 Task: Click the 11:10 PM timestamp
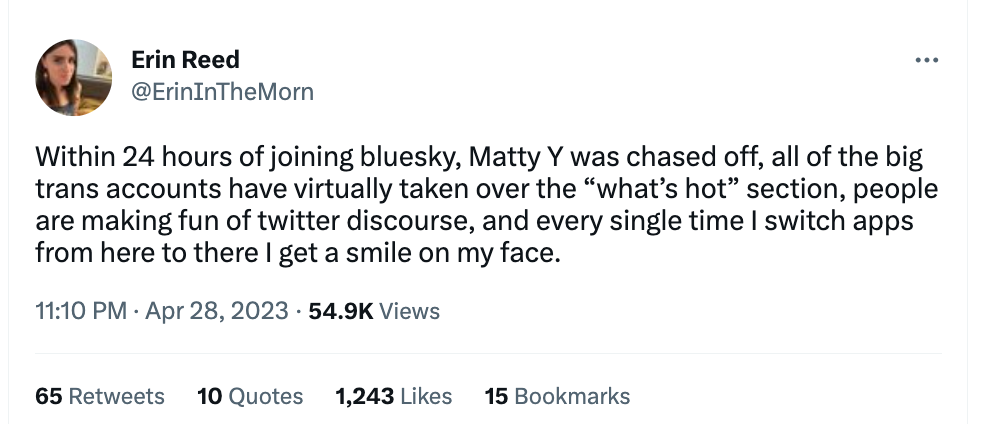click(x=80, y=311)
